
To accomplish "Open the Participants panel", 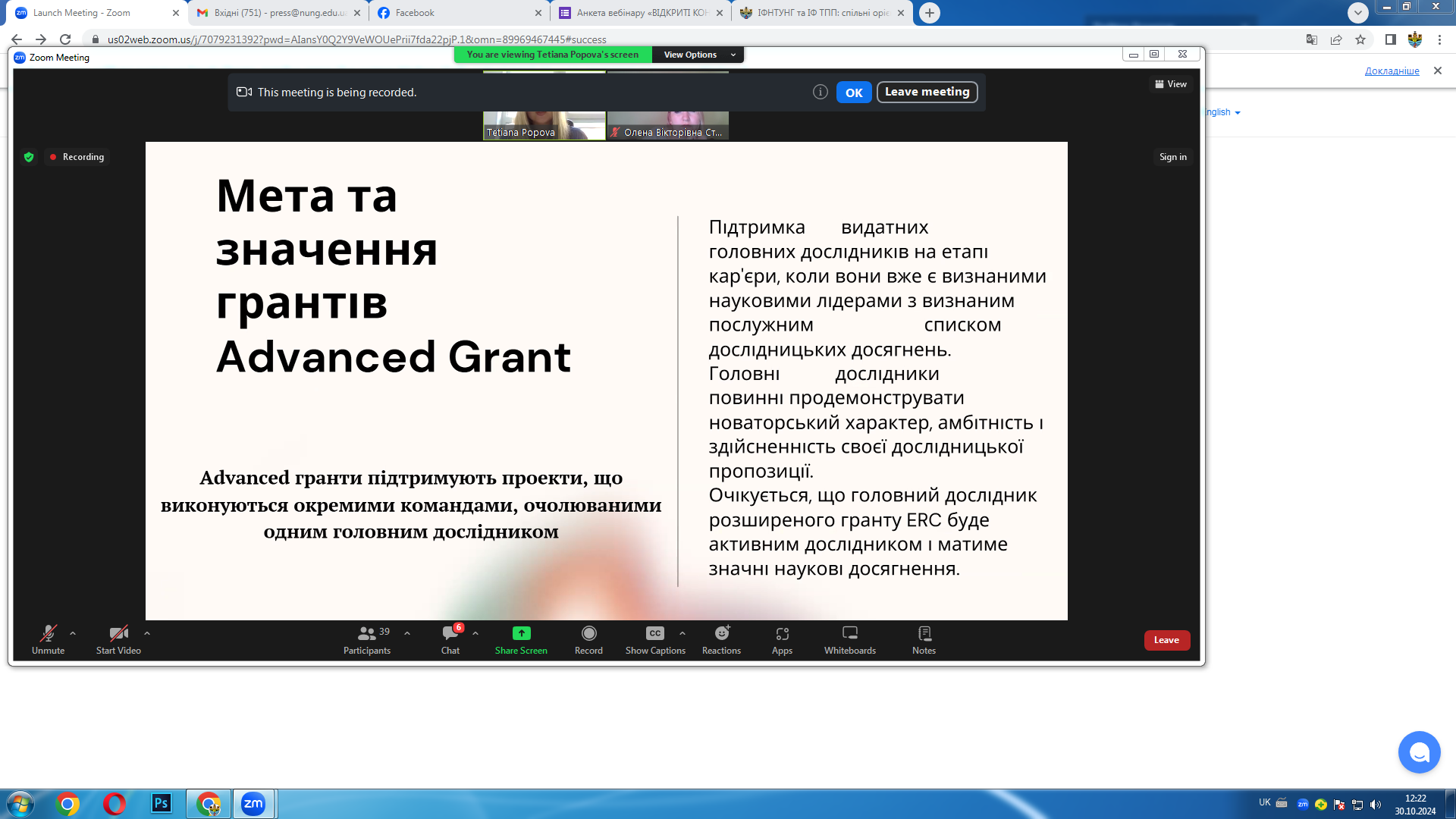I will pyautogui.click(x=367, y=639).
